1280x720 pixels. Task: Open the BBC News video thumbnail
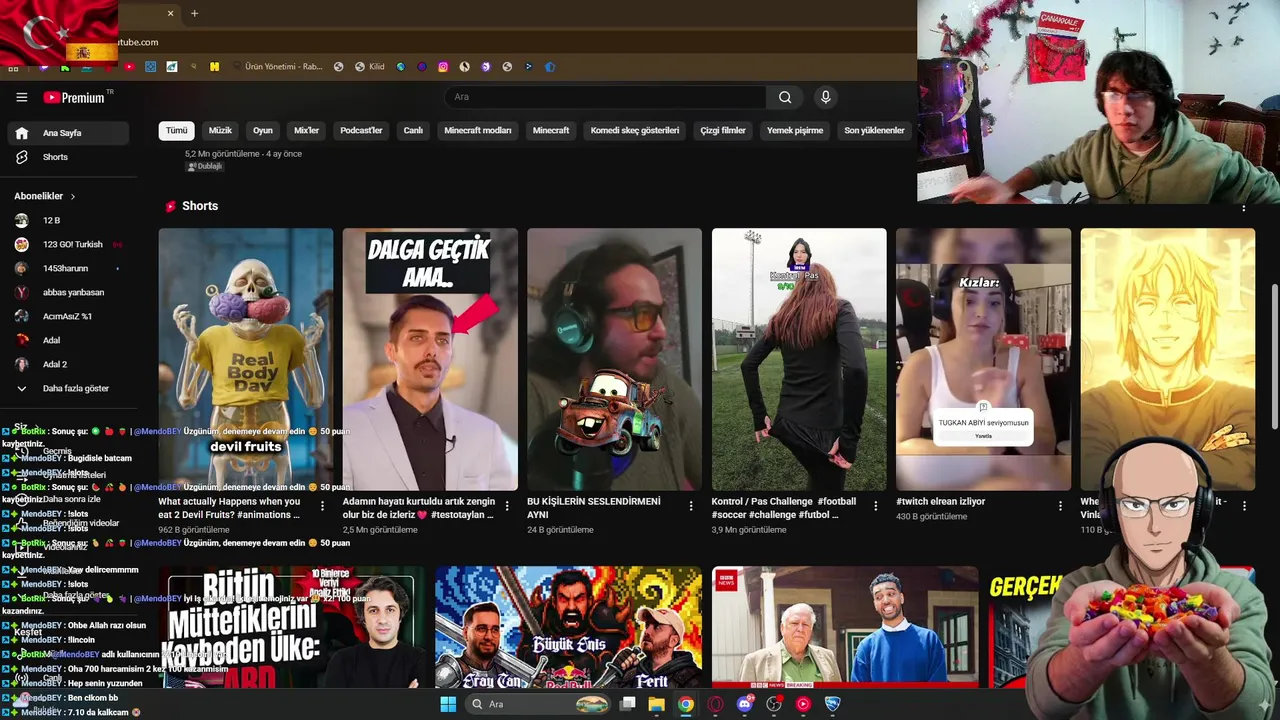pos(845,627)
